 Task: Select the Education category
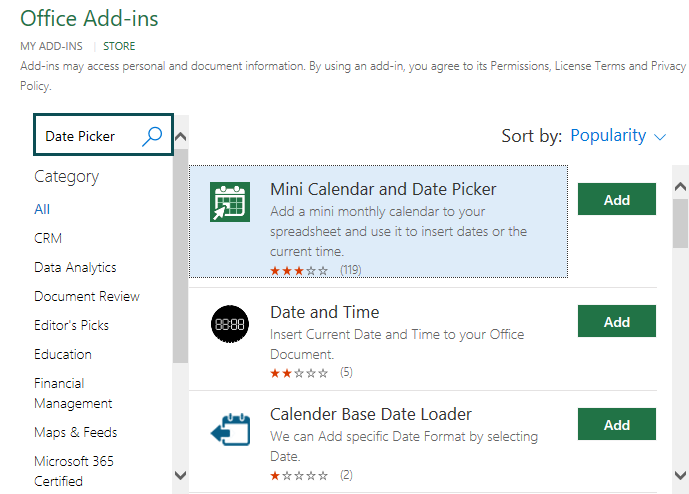pyautogui.click(x=63, y=354)
